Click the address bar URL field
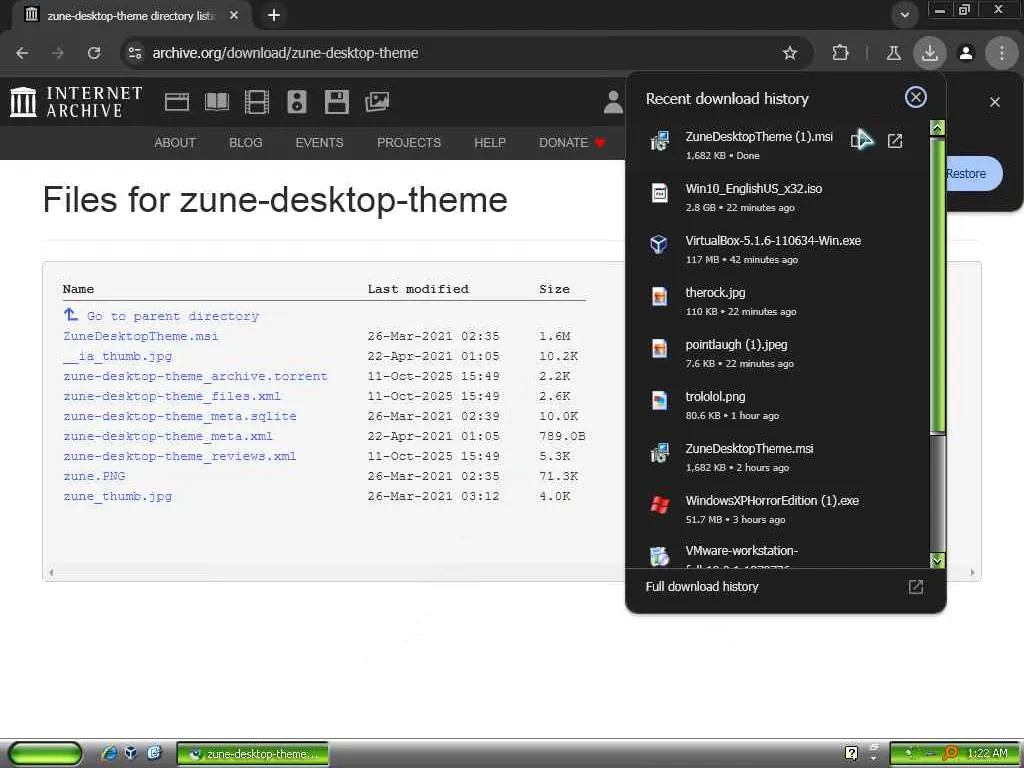This screenshot has height=768, width=1024. pos(457,53)
